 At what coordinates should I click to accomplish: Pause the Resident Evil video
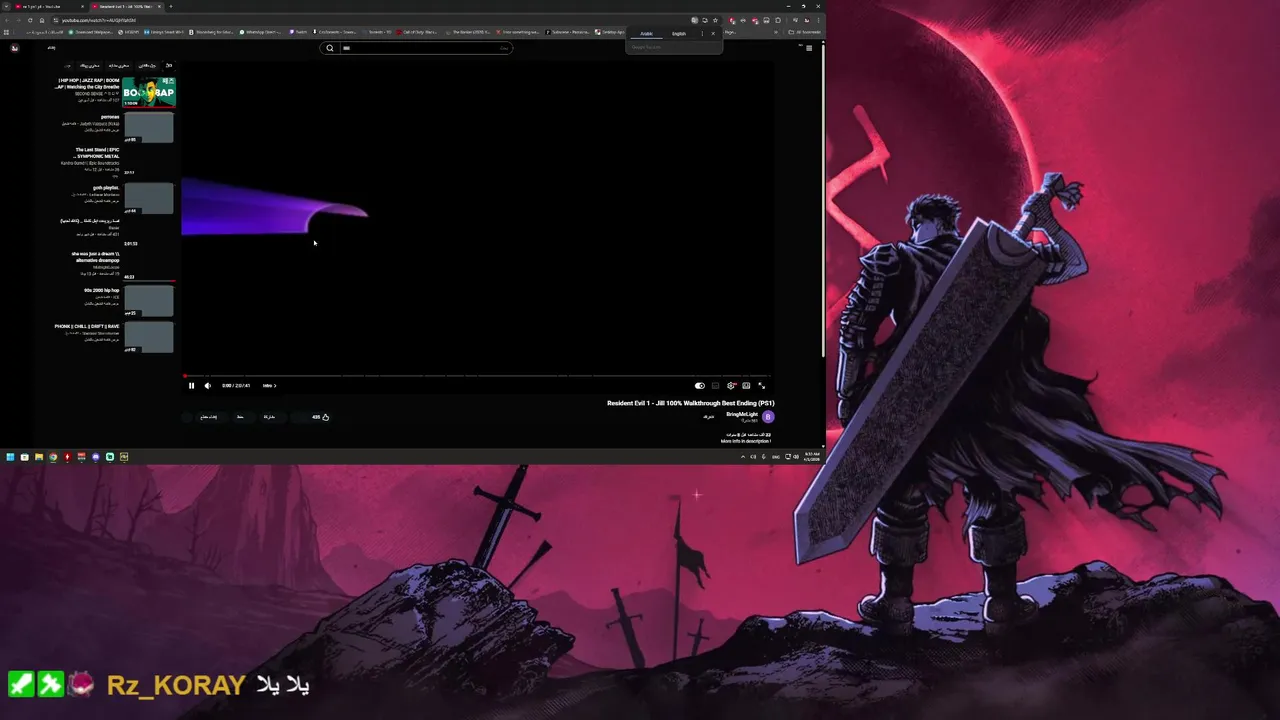point(191,385)
